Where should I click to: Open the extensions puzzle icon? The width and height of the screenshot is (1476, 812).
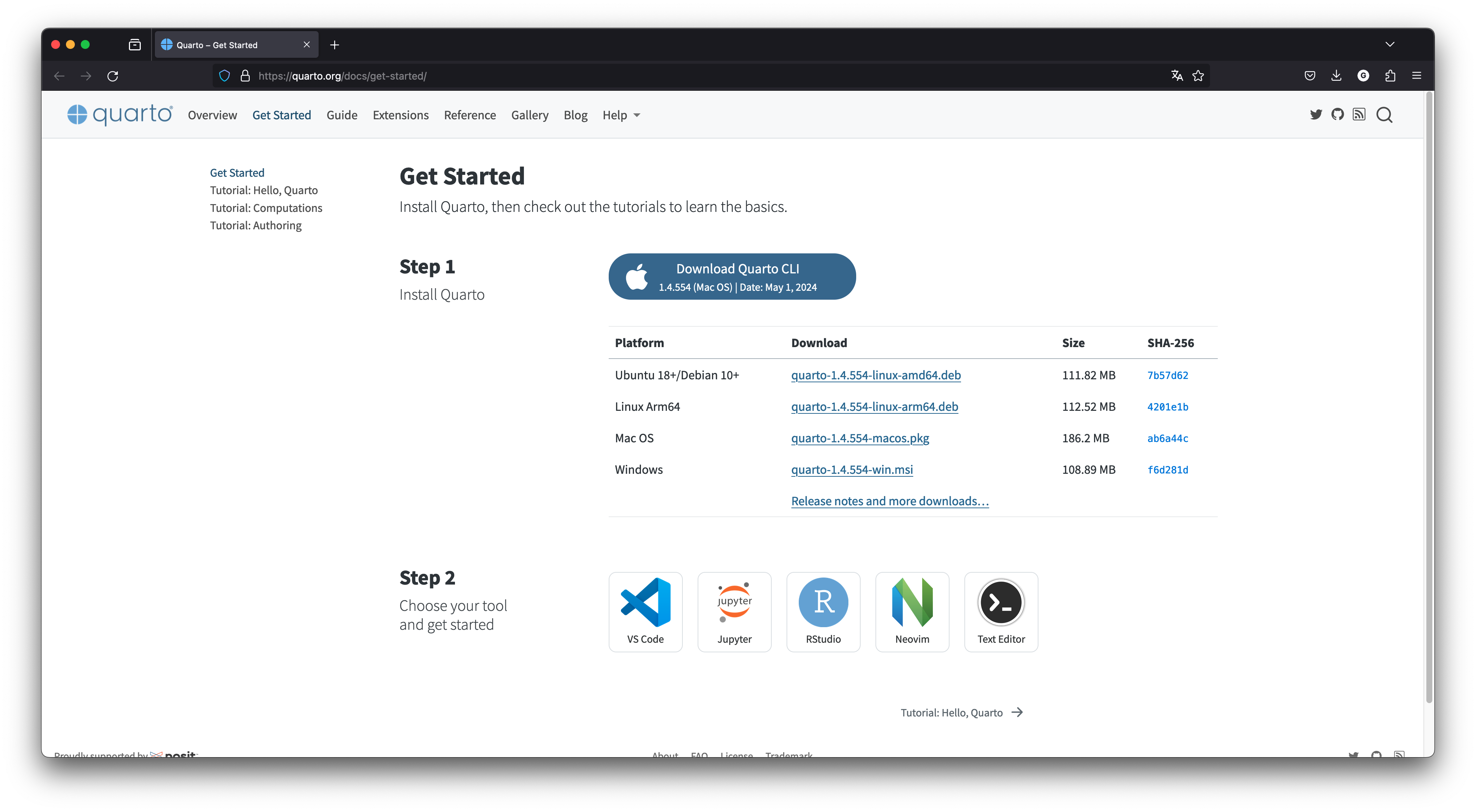[x=1390, y=76]
